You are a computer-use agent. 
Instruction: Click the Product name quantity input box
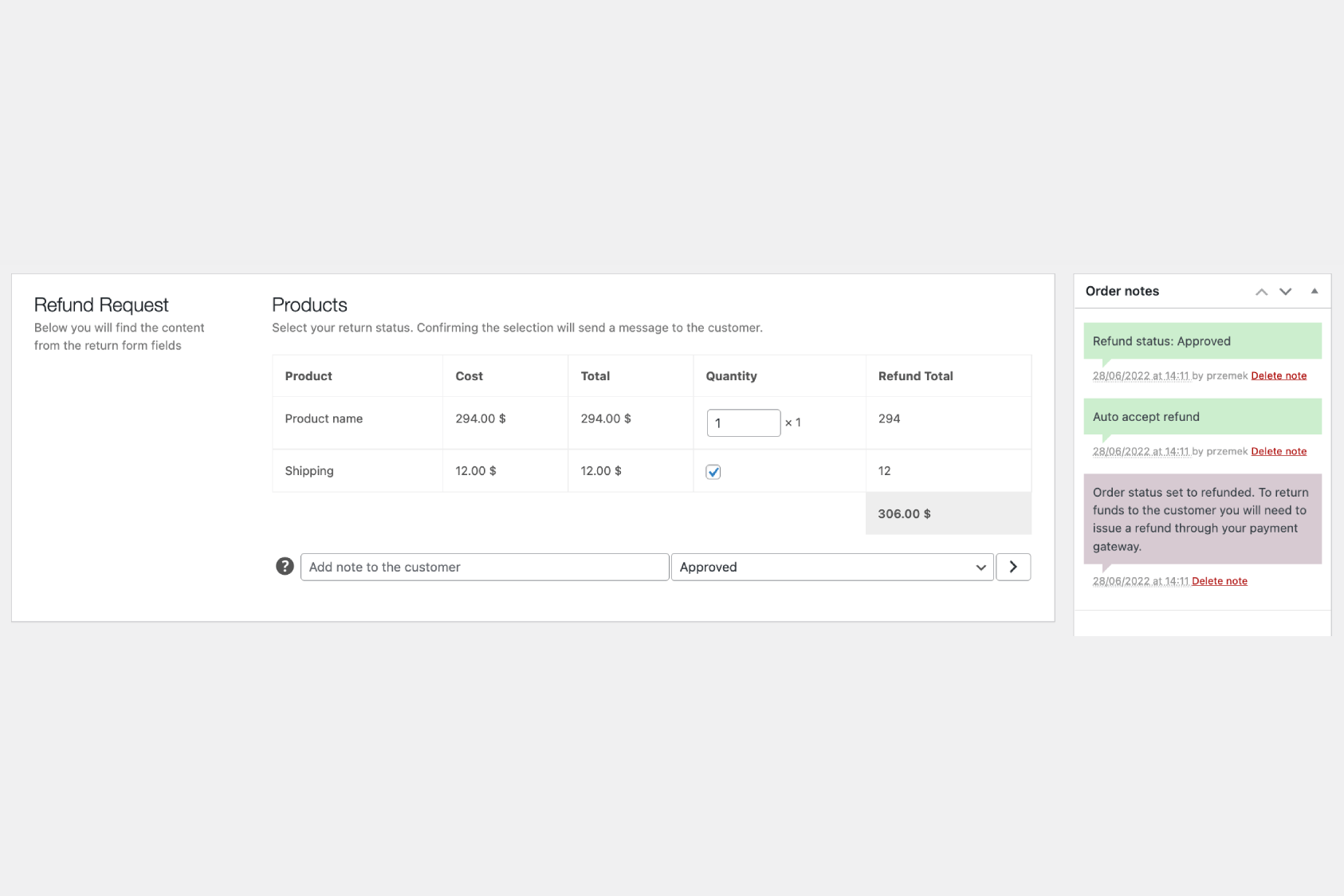click(743, 422)
